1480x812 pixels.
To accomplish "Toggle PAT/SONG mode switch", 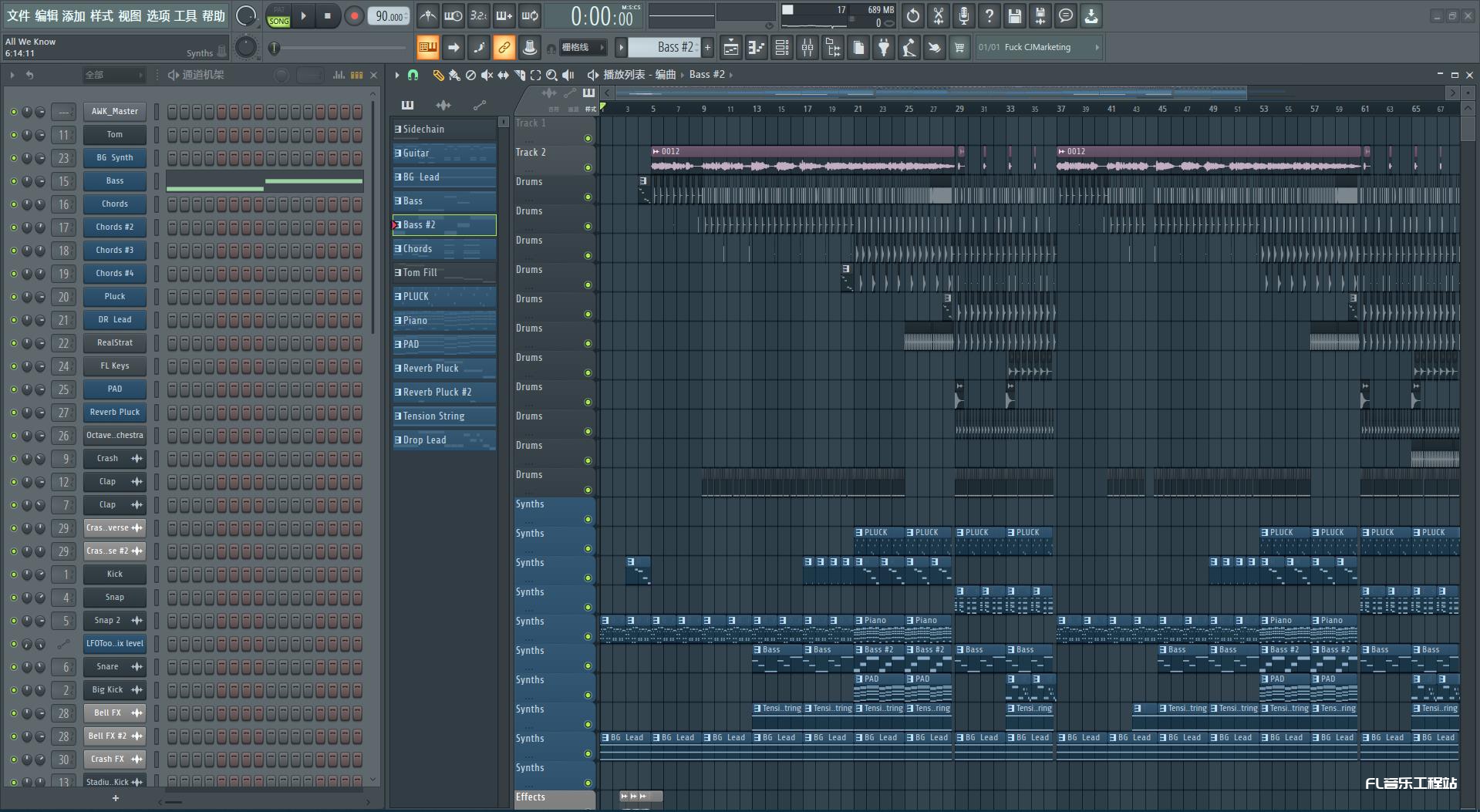I will [x=278, y=16].
